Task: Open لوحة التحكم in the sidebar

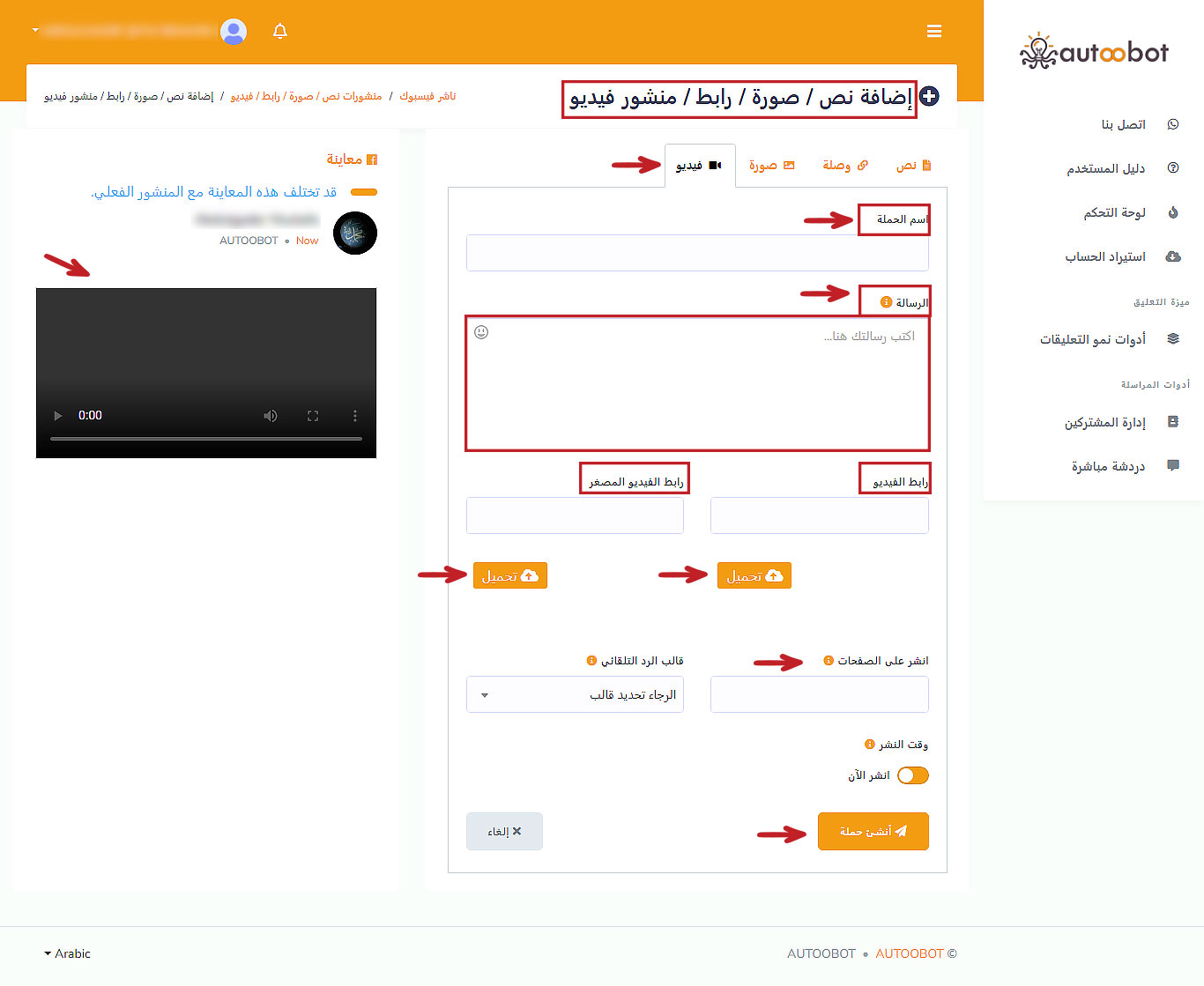Action: (x=1114, y=212)
